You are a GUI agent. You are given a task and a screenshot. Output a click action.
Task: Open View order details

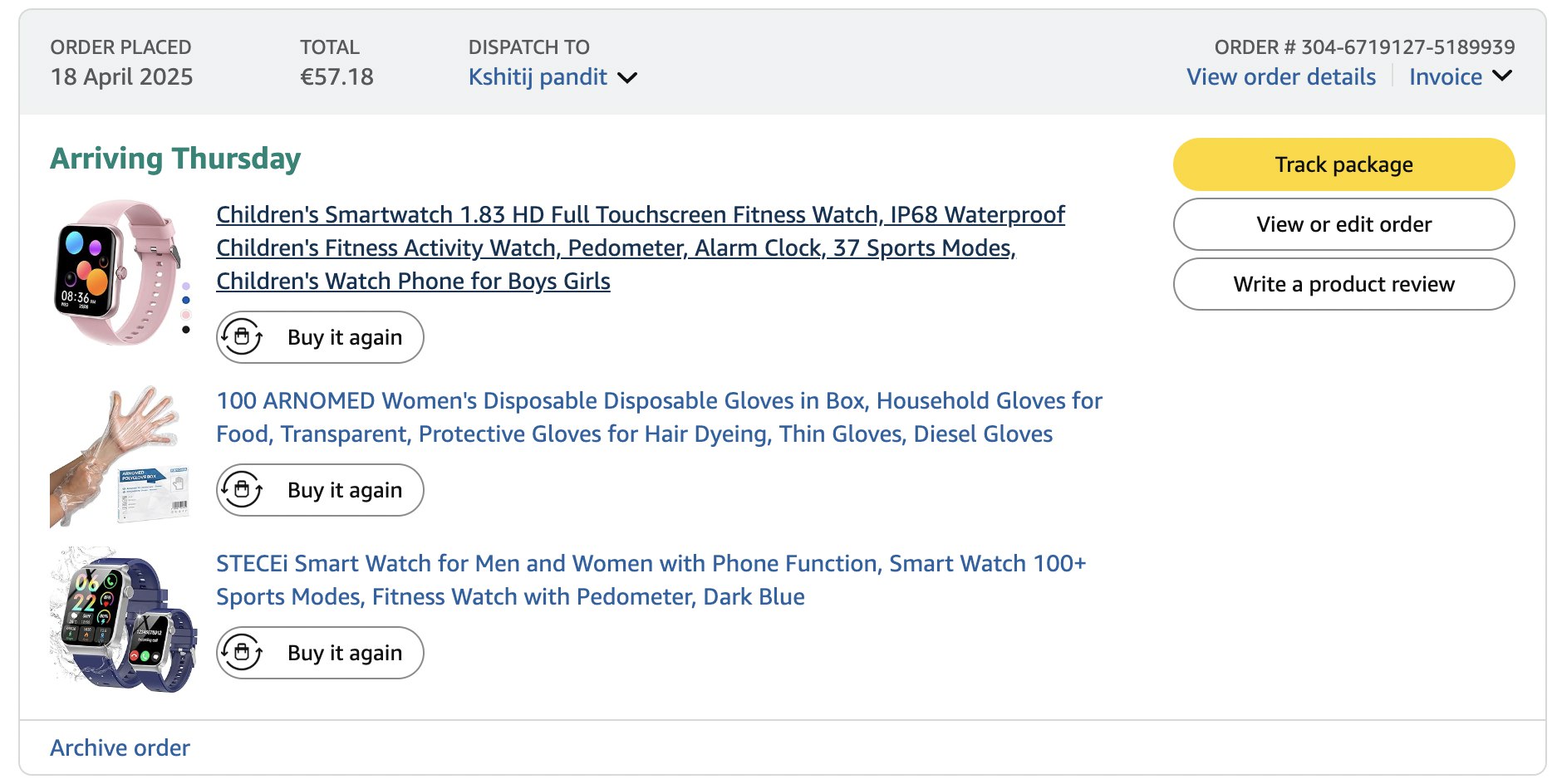(1280, 77)
